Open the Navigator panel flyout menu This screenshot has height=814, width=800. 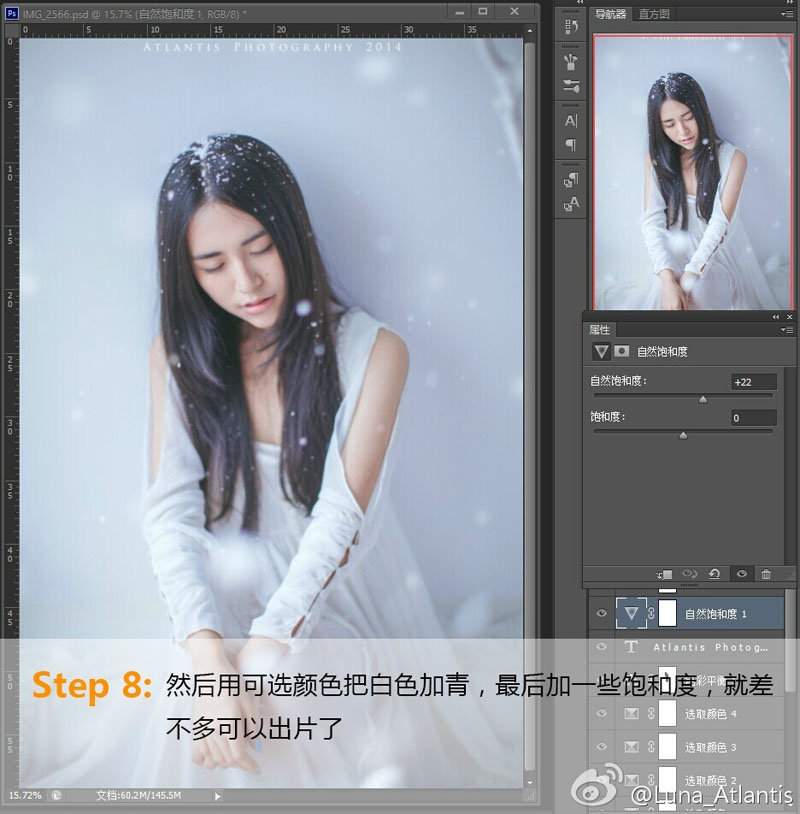click(x=787, y=14)
